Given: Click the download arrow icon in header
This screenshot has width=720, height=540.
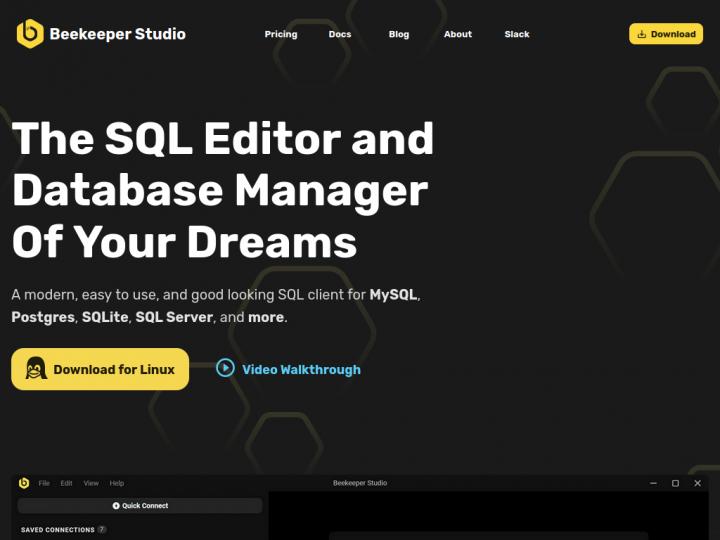Looking at the screenshot, I should click(x=642, y=34).
